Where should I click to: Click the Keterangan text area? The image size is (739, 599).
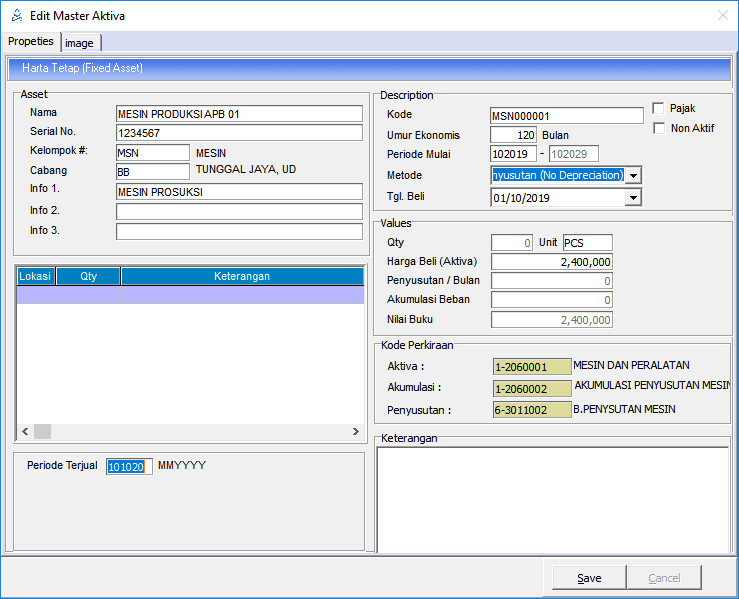[x=552, y=498]
